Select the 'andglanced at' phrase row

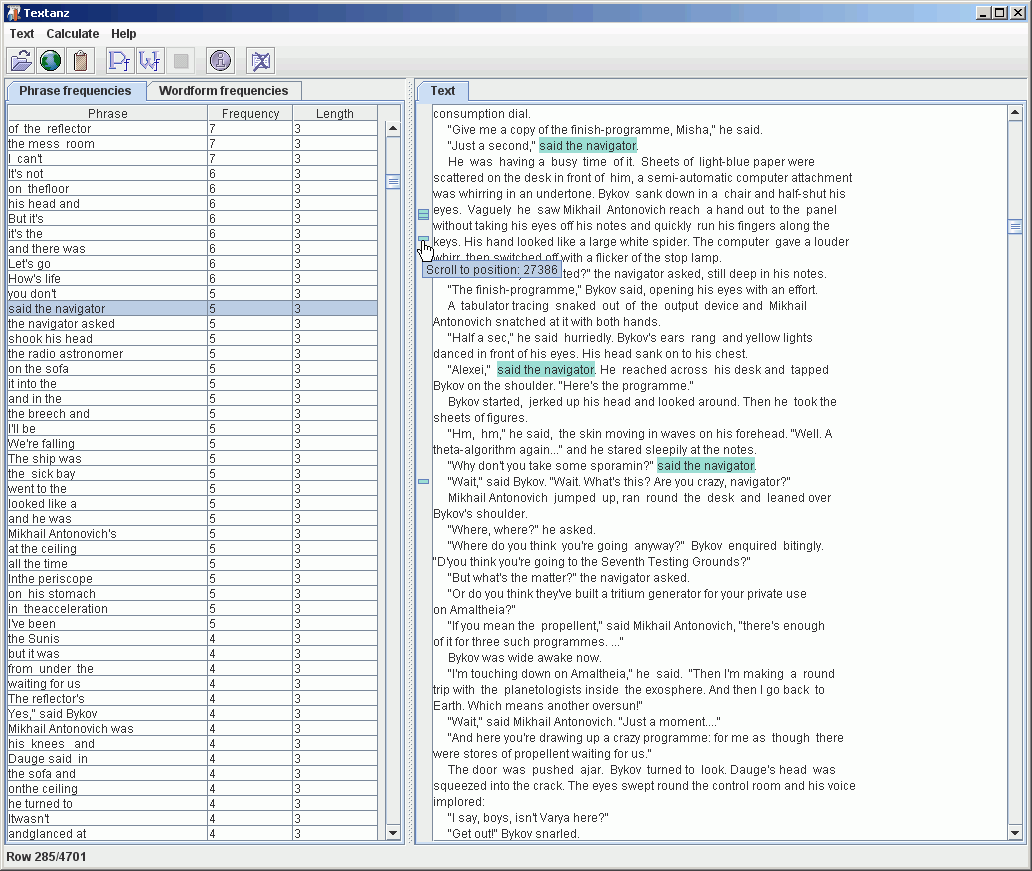point(192,833)
